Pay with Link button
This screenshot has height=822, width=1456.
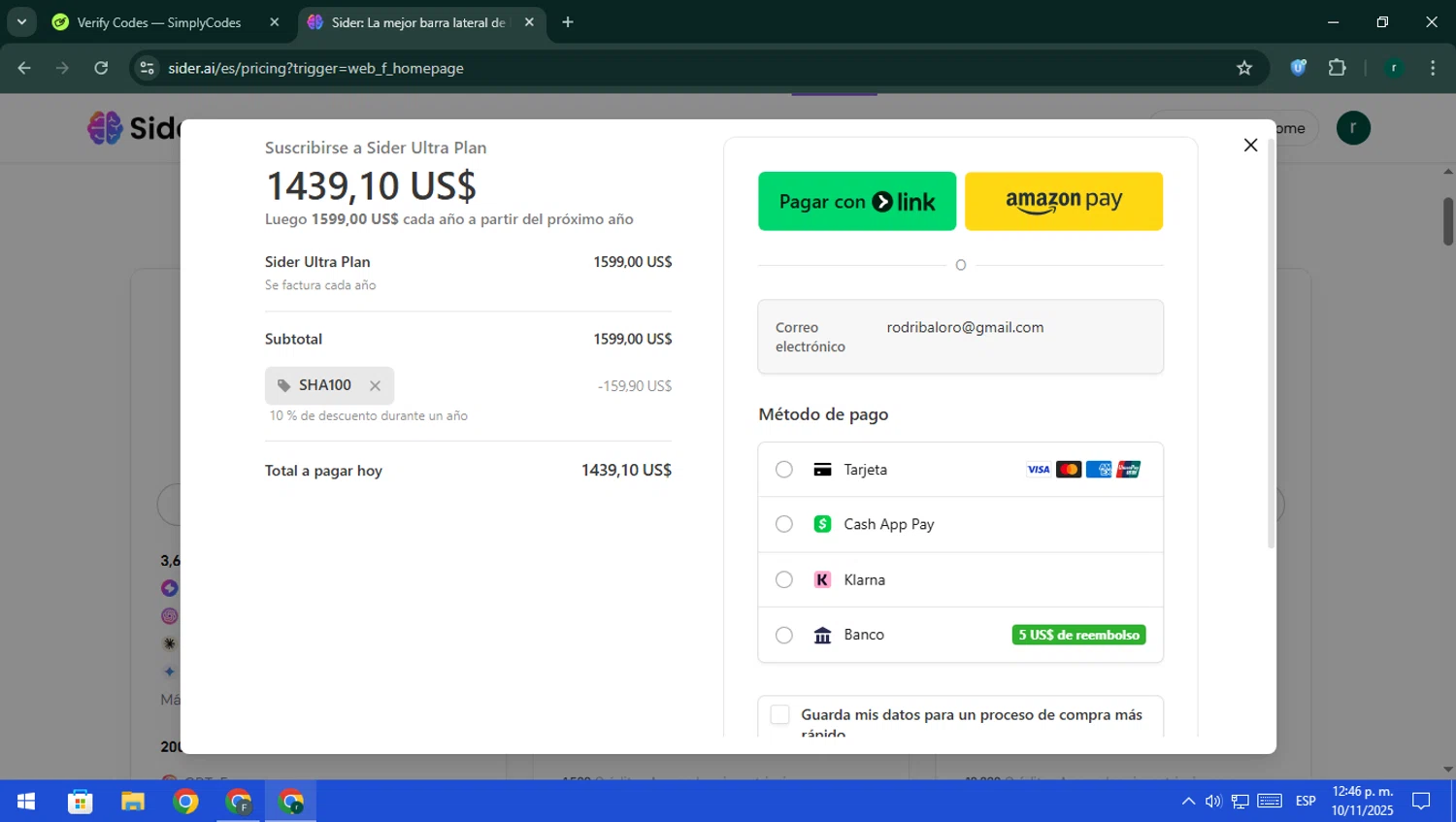point(857,201)
